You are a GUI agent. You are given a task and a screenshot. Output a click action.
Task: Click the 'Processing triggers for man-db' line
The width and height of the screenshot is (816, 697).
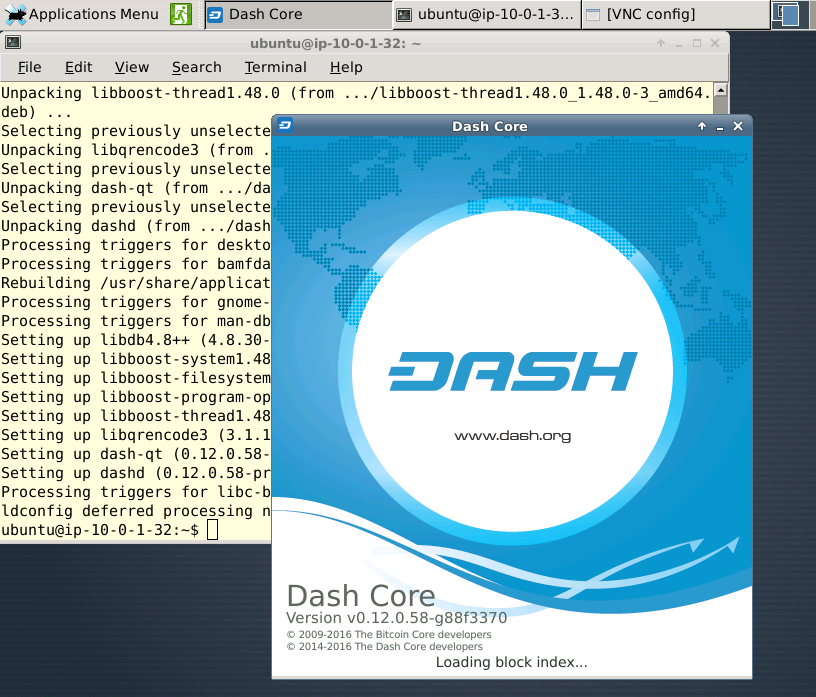[x=136, y=321]
